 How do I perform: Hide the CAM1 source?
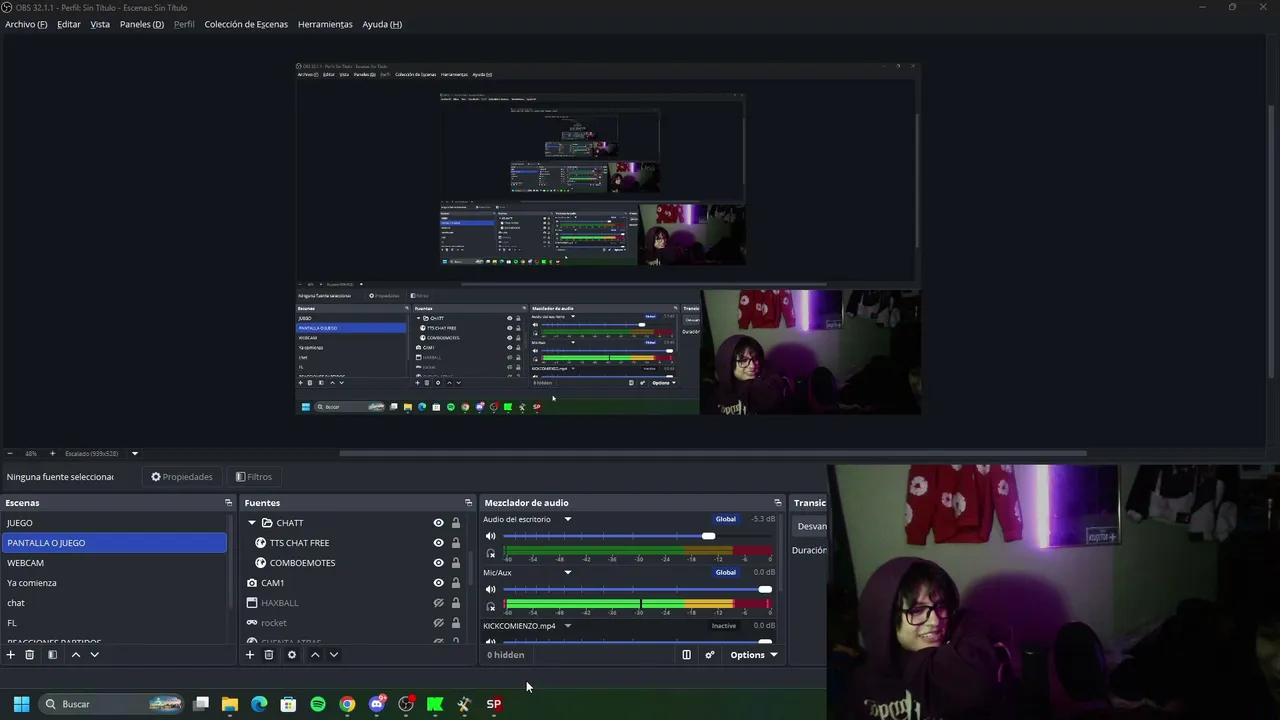438,583
